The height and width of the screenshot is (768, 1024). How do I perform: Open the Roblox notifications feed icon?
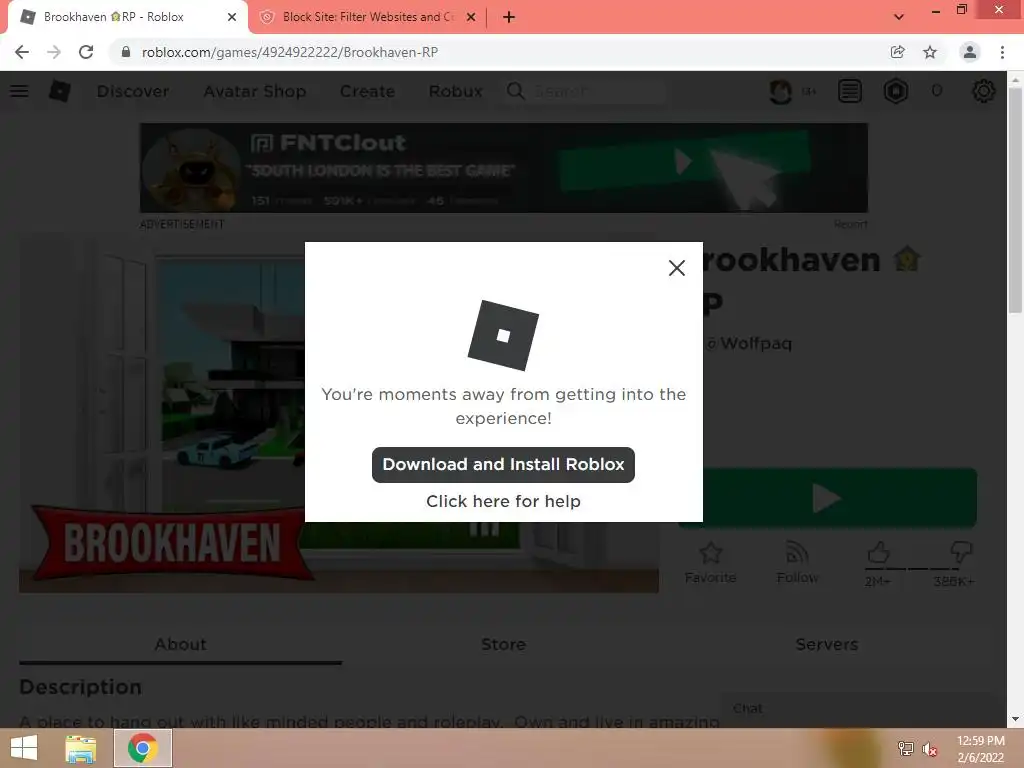(x=850, y=91)
